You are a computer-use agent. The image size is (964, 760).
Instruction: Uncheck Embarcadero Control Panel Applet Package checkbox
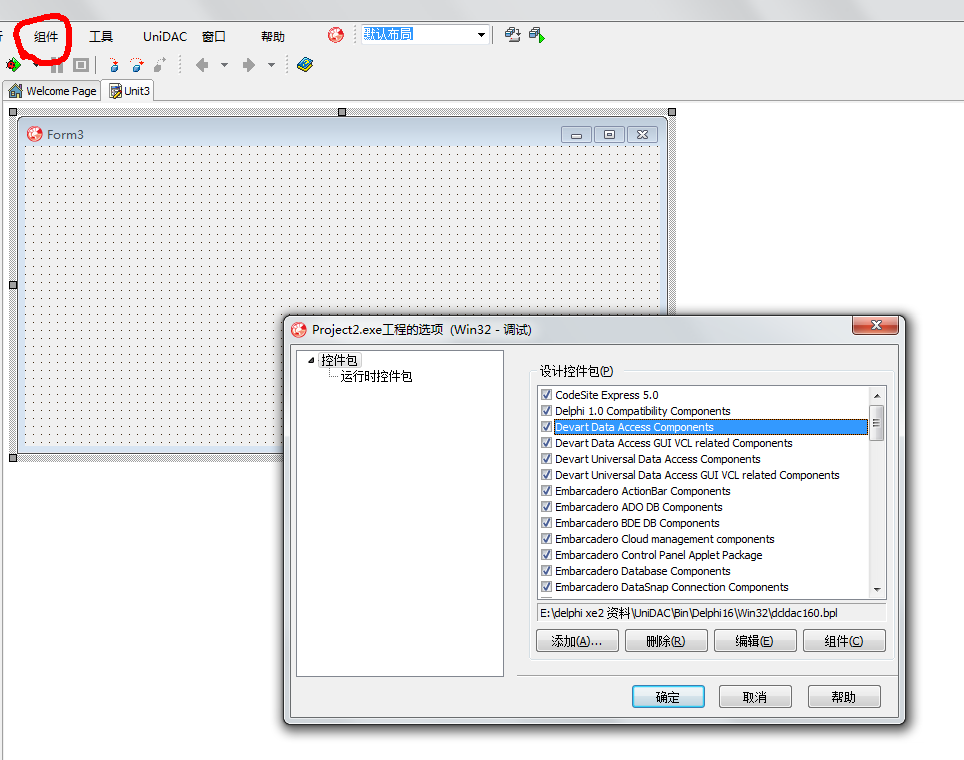pos(546,555)
